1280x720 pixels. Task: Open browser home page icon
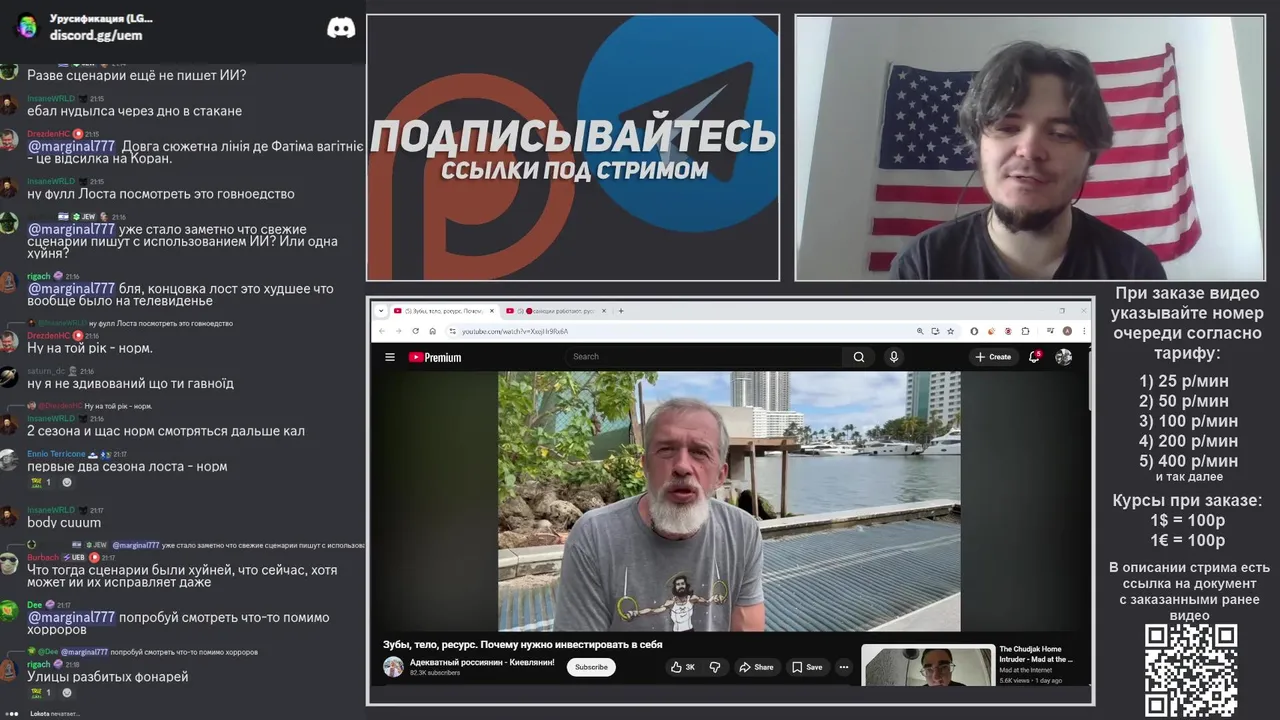click(x=432, y=331)
